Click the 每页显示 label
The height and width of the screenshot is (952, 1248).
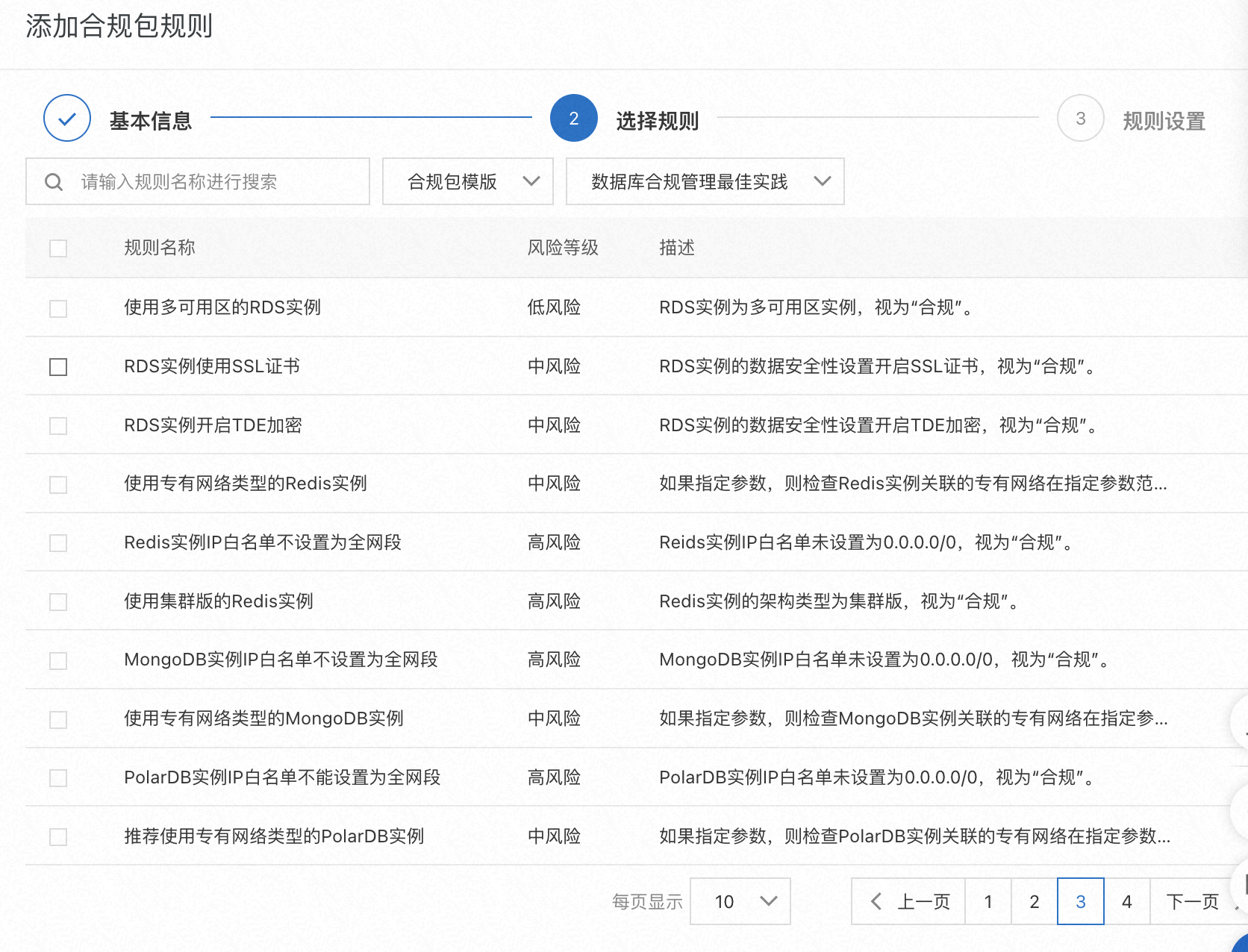[x=648, y=902]
